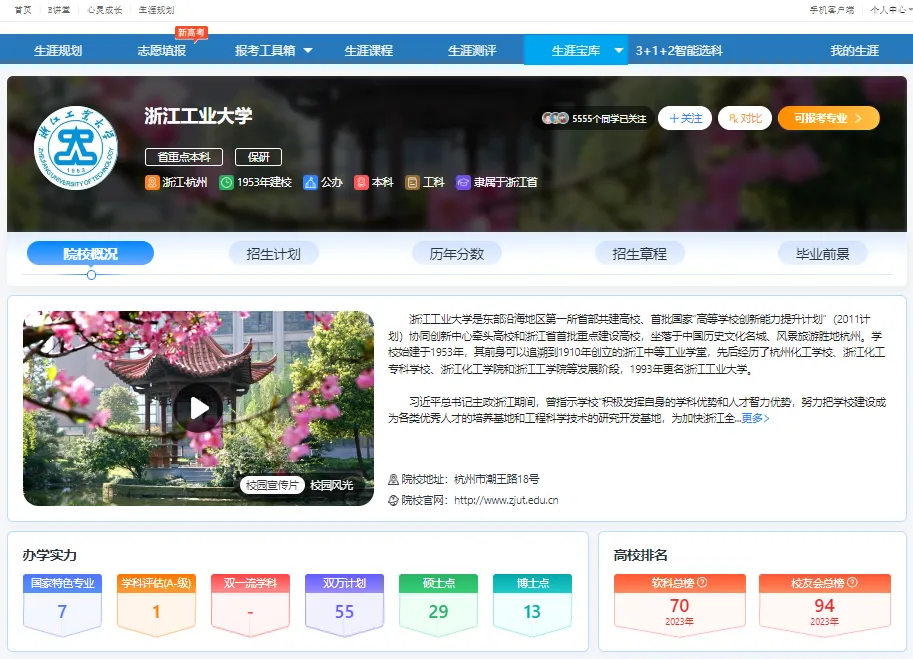This screenshot has height=659, width=913.
Task: Click the orange location icon beside 浙江·杭州
Action: click(152, 182)
